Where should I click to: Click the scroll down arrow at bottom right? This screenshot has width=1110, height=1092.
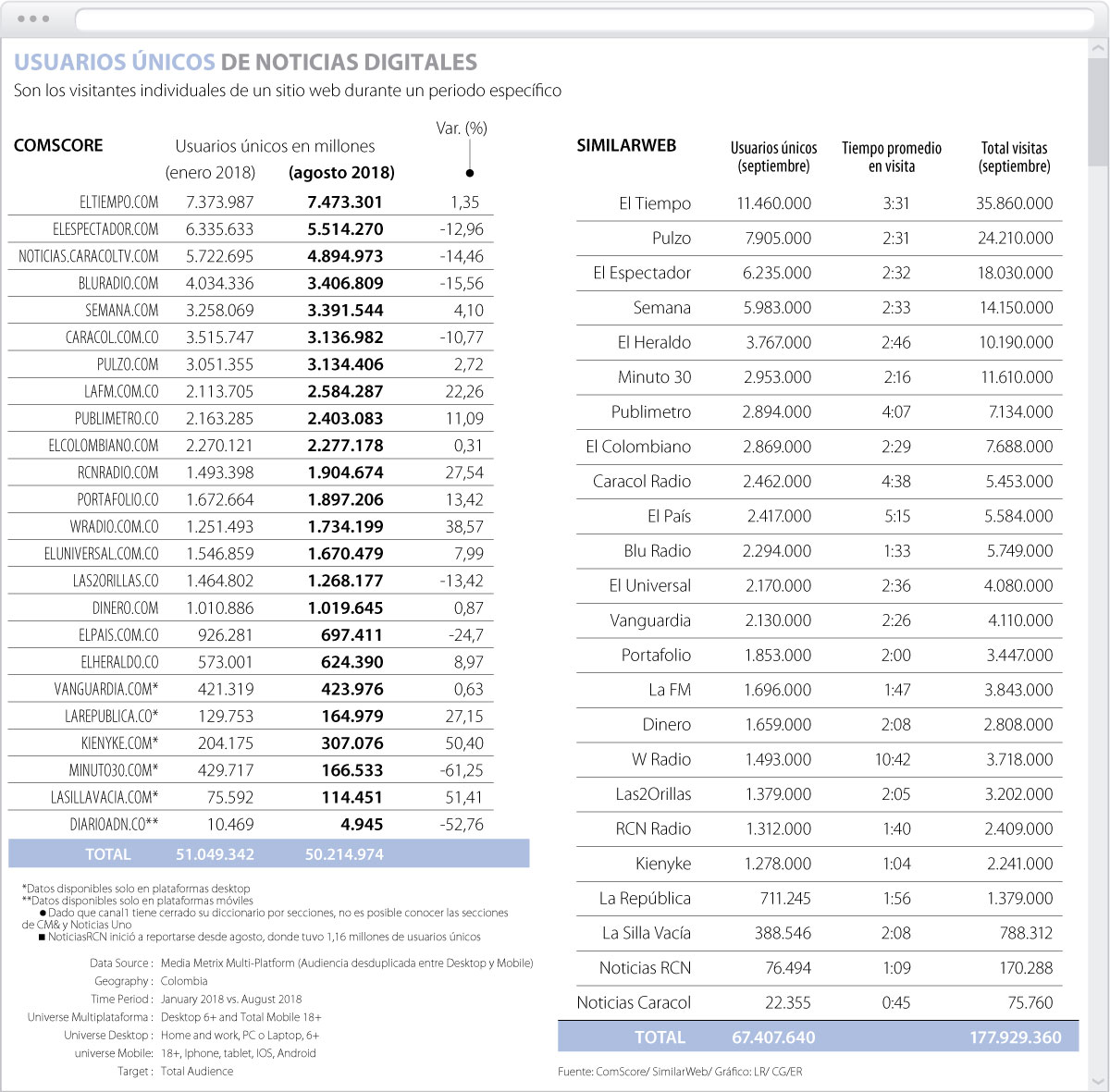point(1098,1081)
